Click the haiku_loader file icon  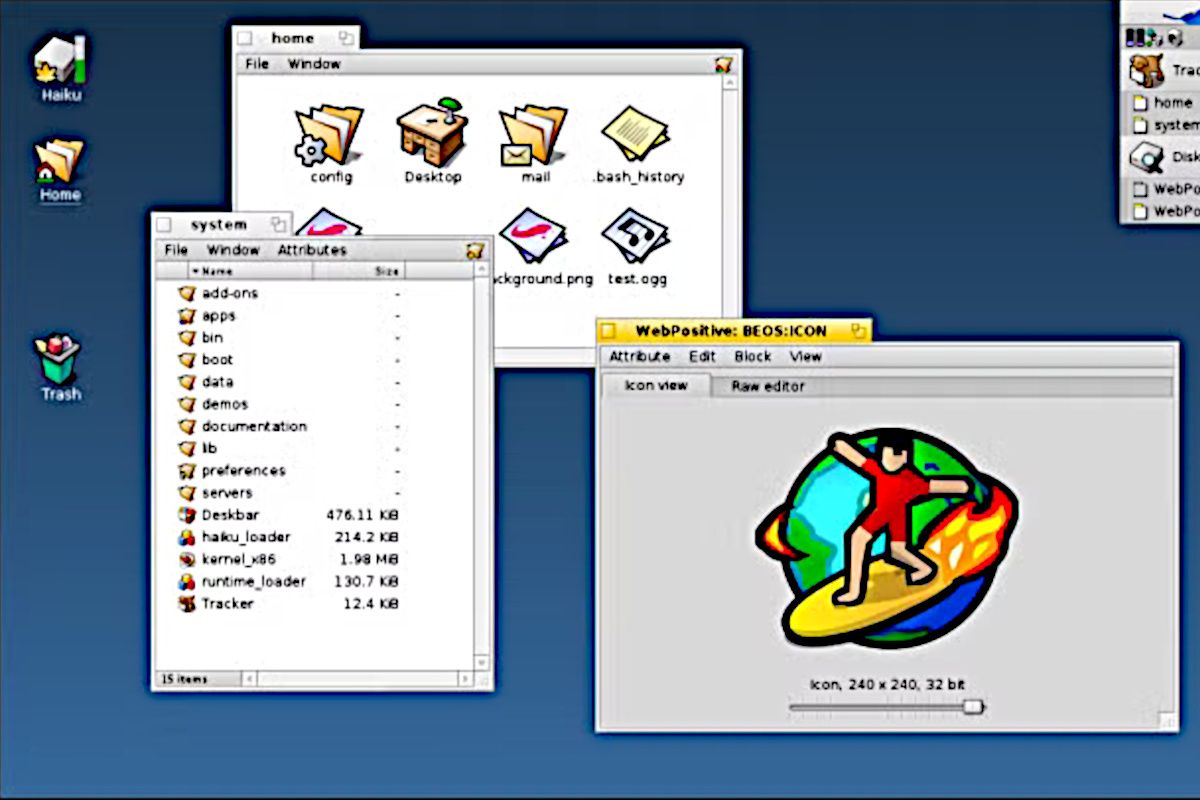pyautogui.click(x=186, y=537)
